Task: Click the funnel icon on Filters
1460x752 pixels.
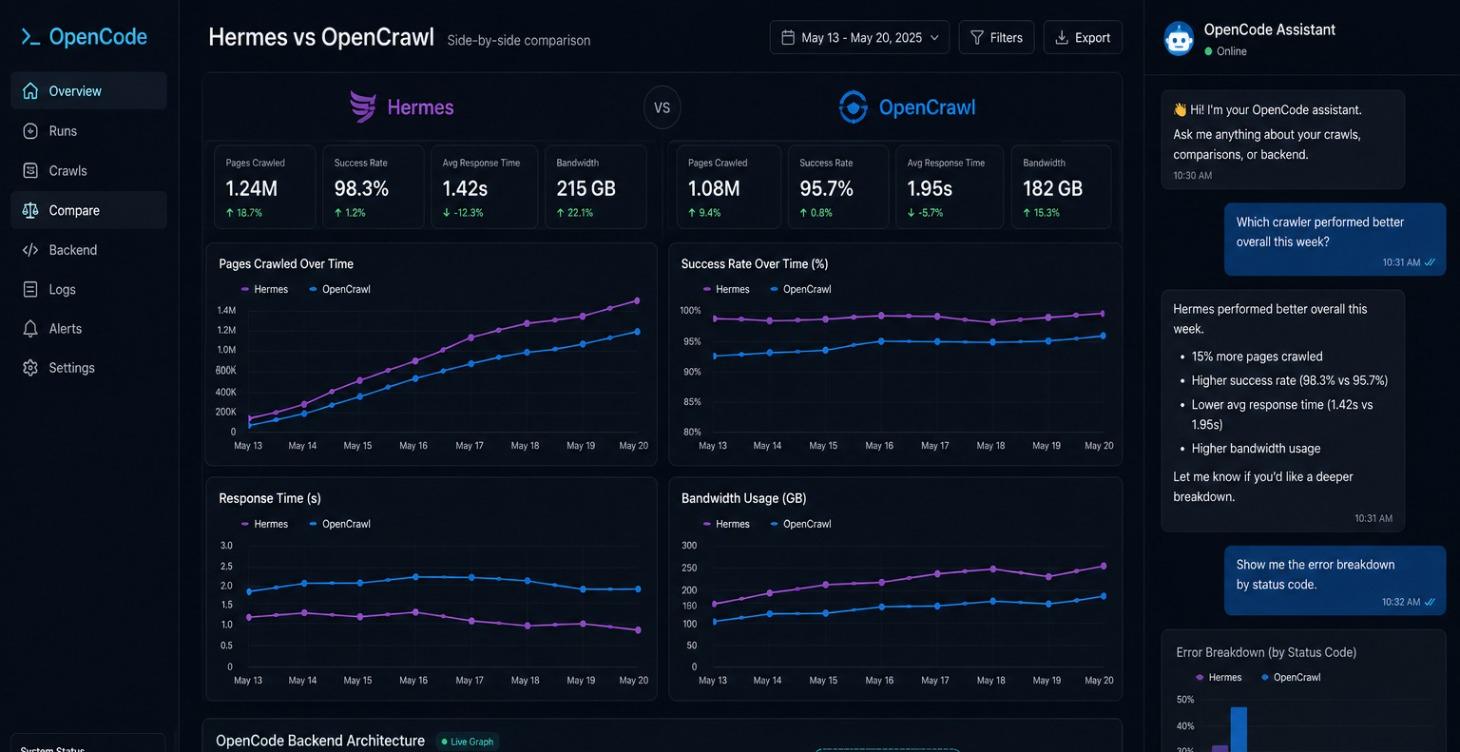Action: pos(977,37)
